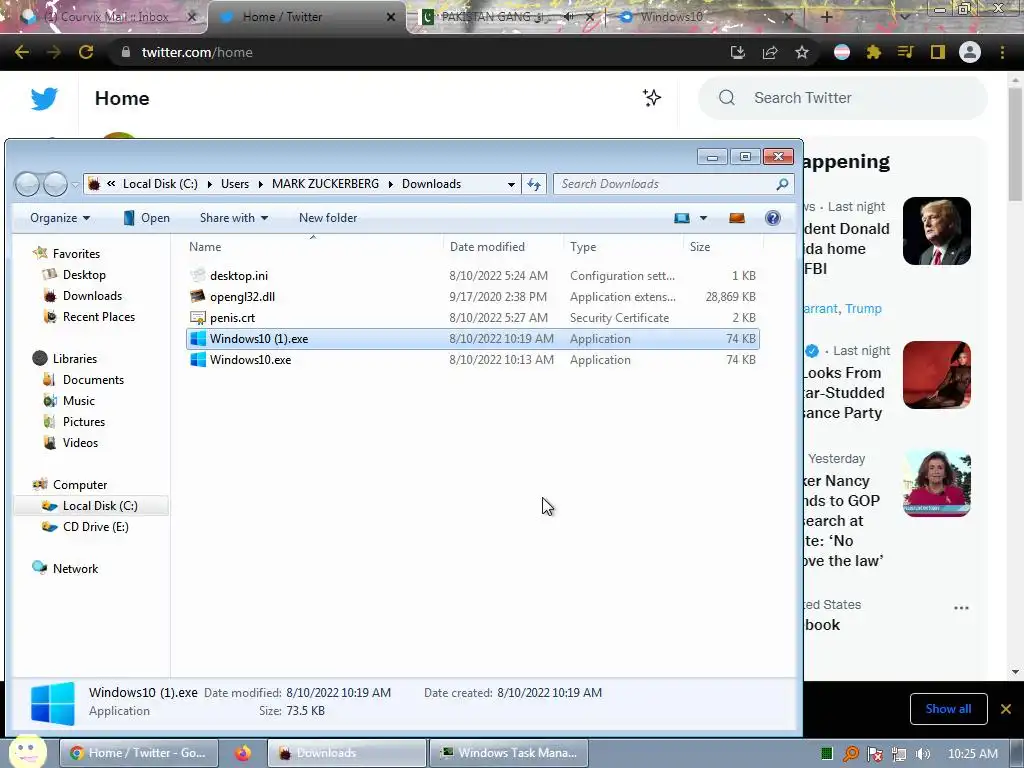Open Explorer help icon
Screen dimensions: 1024x768
[773, 218]
